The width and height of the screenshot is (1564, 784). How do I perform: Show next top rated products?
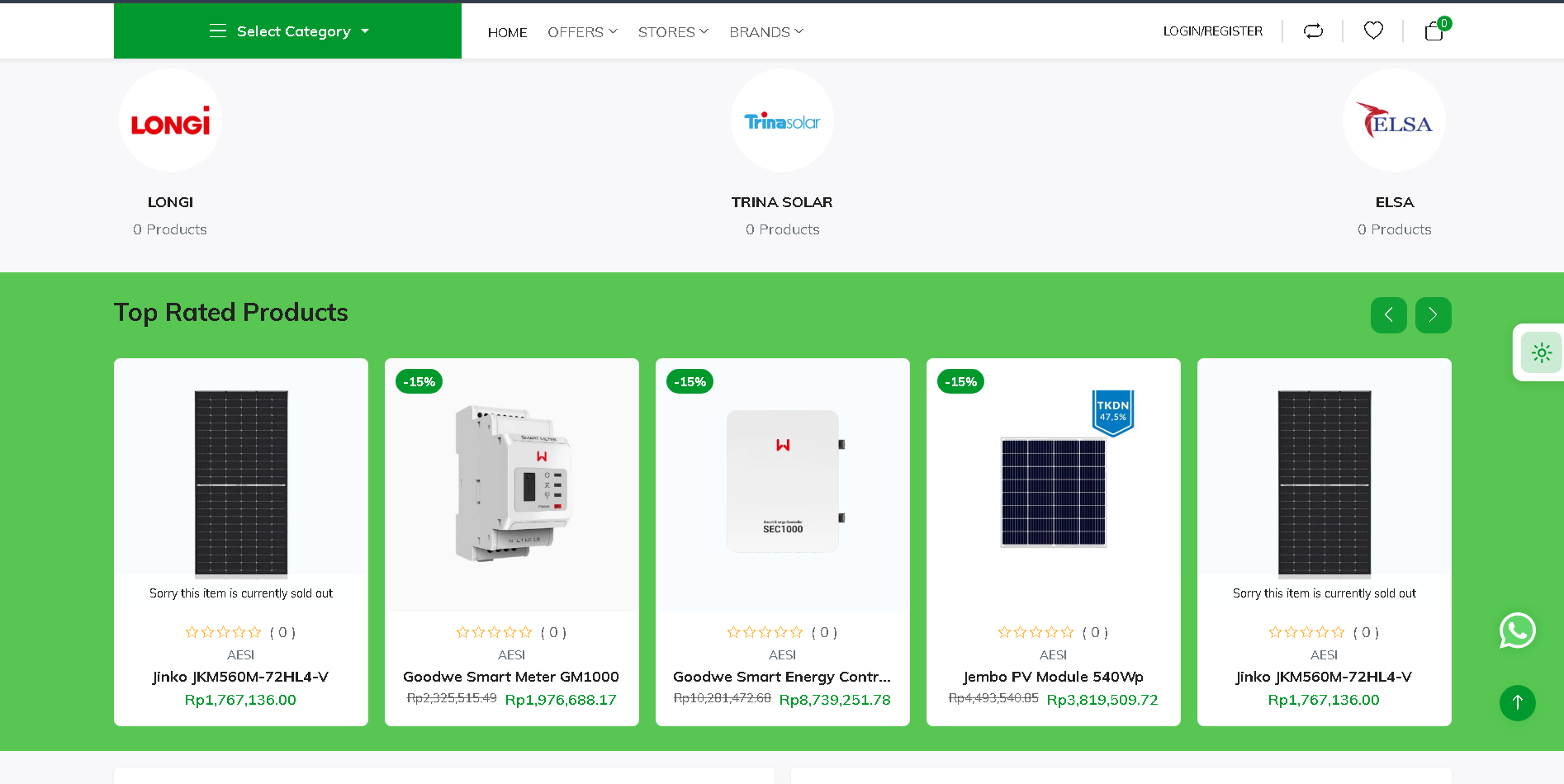pyautogui.click(x=1433, y=314)
